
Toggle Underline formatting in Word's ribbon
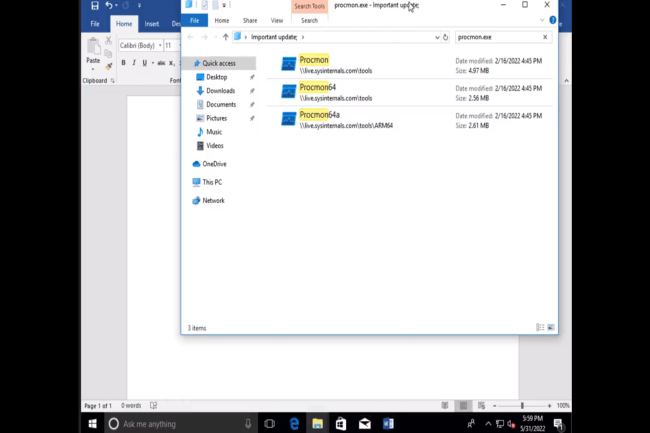[145, 63]
